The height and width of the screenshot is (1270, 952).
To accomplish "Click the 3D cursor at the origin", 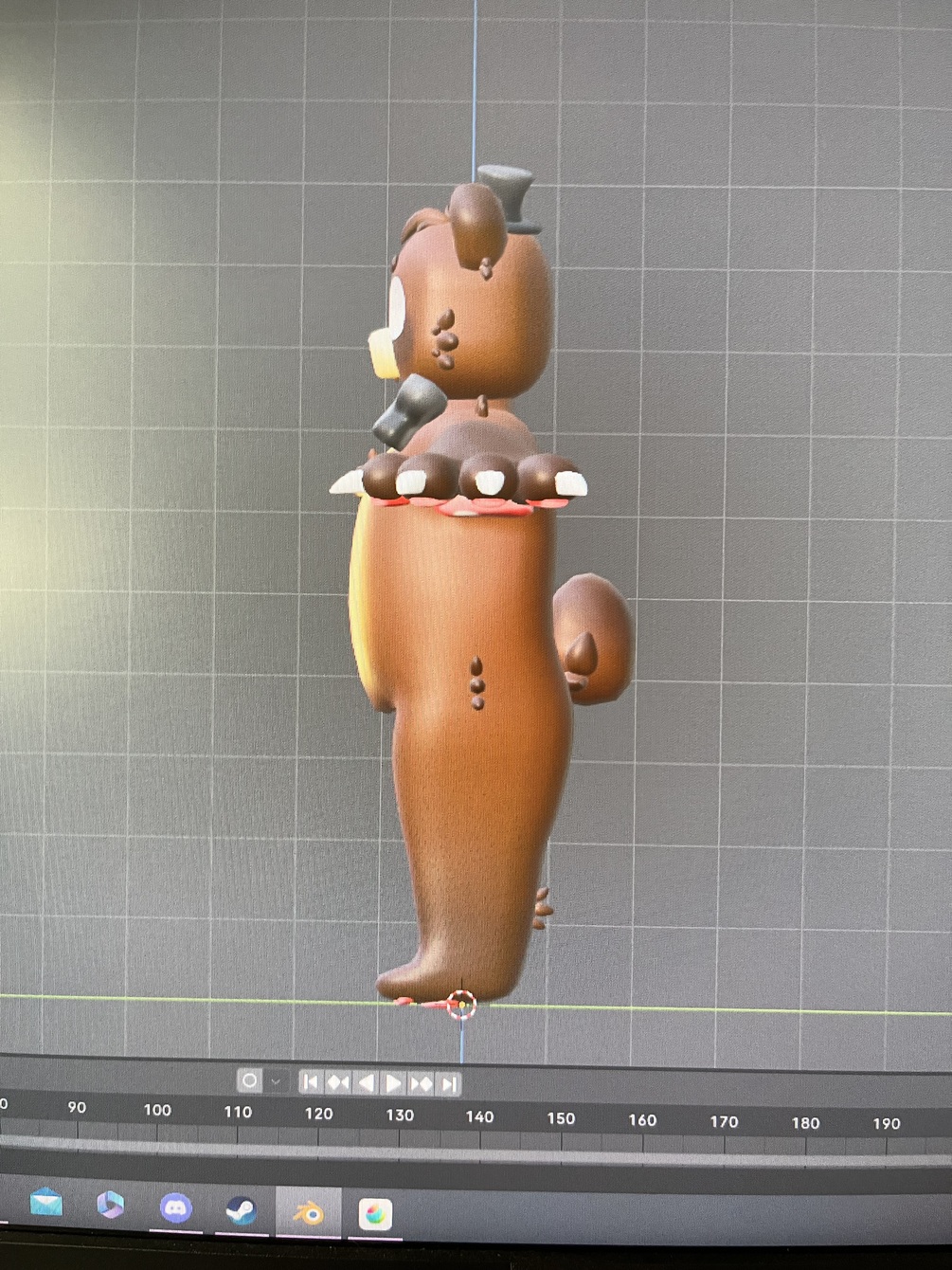I will coord(461,1005).
